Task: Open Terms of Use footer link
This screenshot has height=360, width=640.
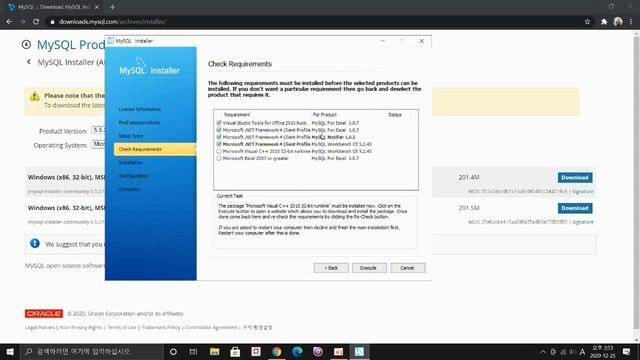Action: pos(122,327)
